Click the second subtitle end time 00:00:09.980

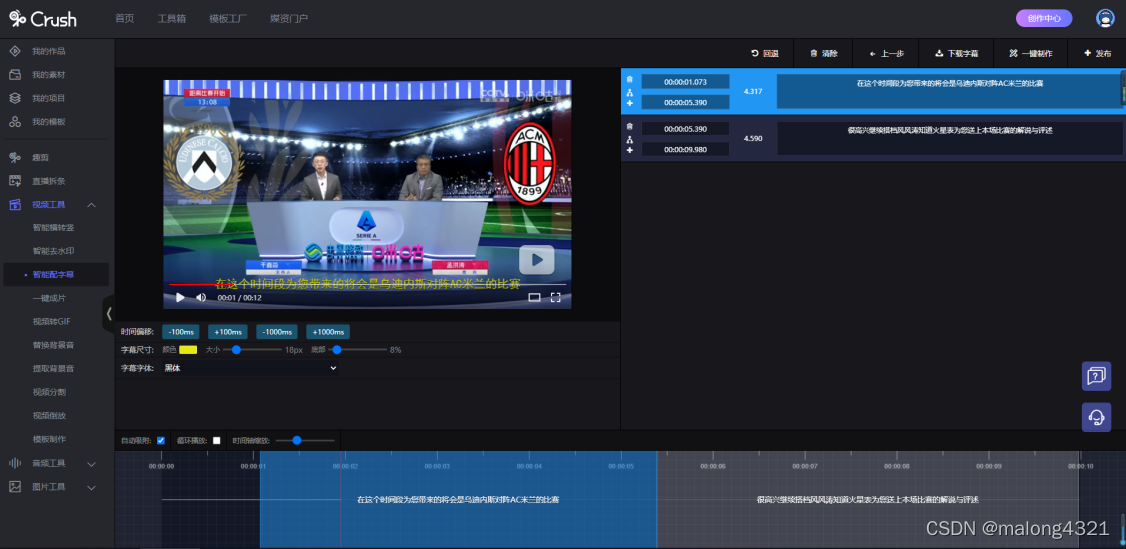[x=685, y=149]
